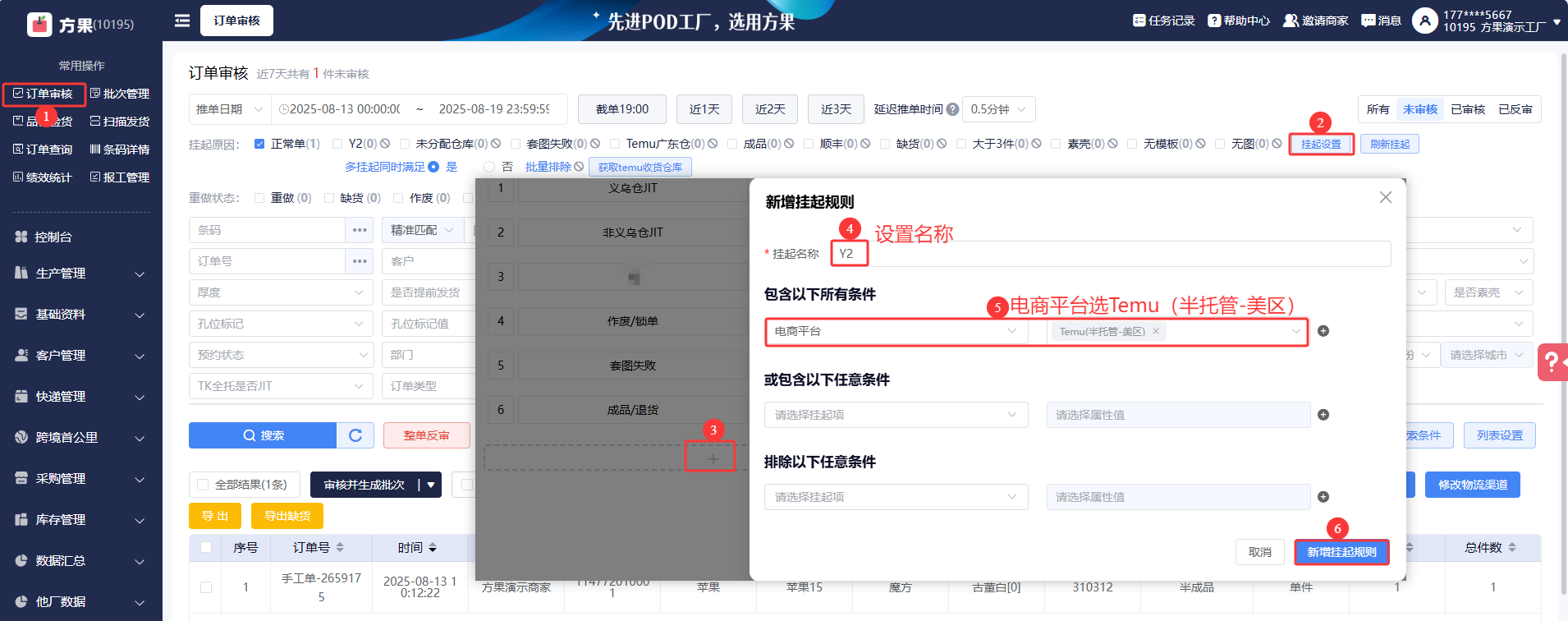Check the 未分配仓库(0) checkbox
Viewport: 1568px width, 621px height.
coord(404,144)
